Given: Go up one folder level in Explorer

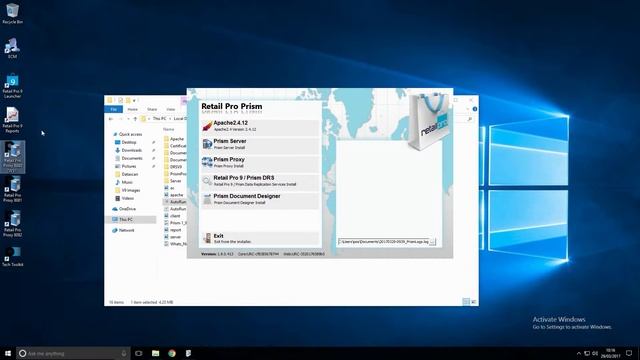Looking at the screenshot, I should 135,119.
